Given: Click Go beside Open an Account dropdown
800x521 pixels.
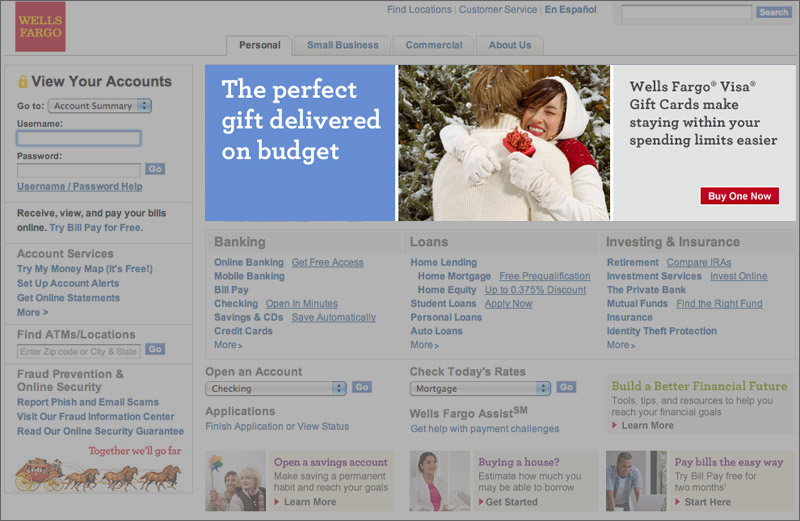Looking at the screenshot, I should click(362, 387).
